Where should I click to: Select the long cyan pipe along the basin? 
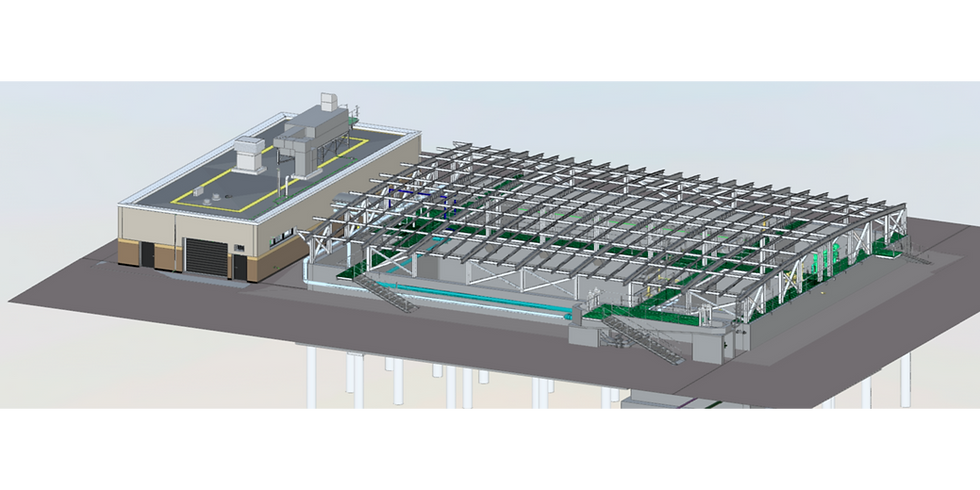click(476, 296)
